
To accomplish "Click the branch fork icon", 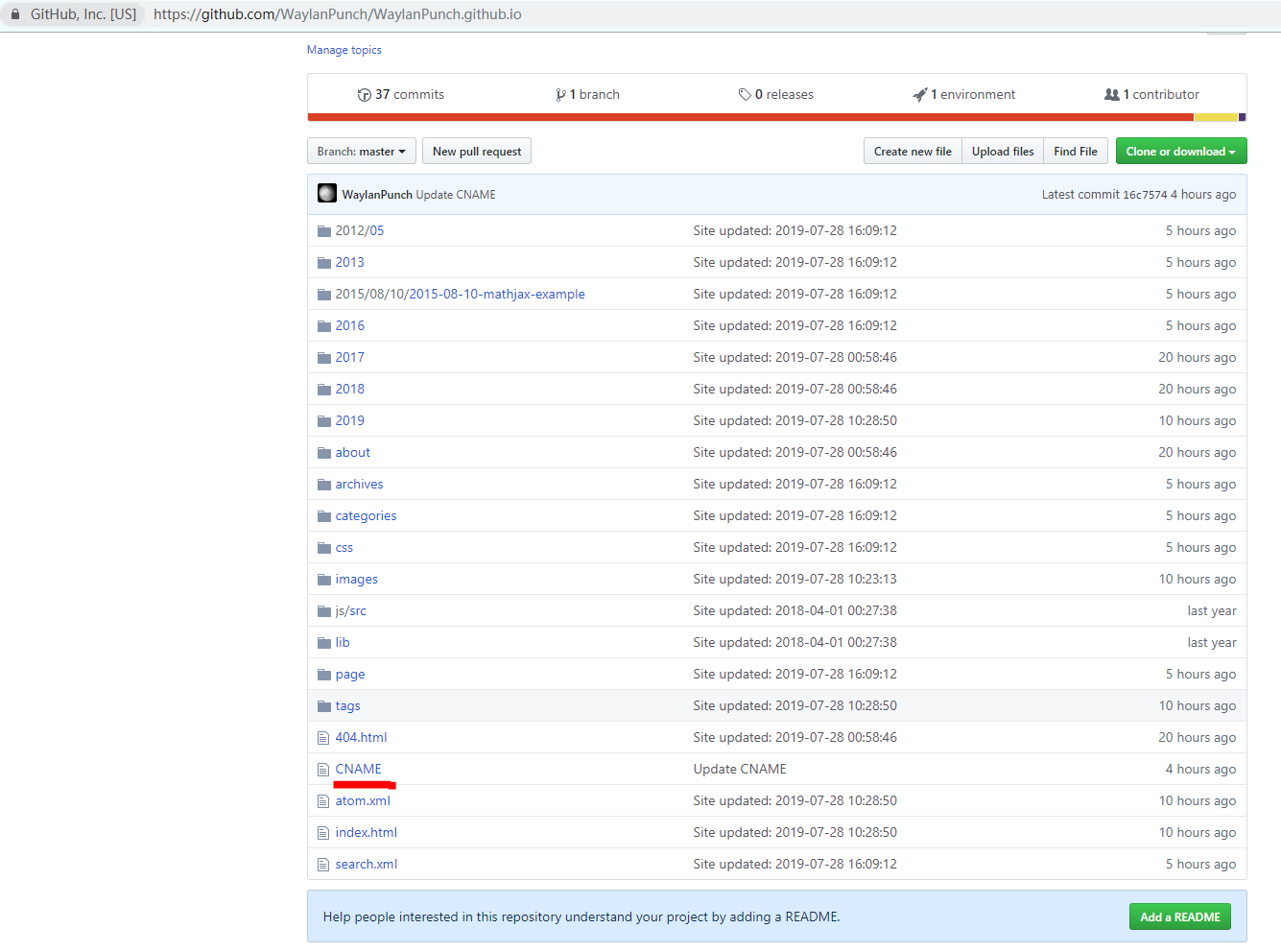I will pos(560,95).
